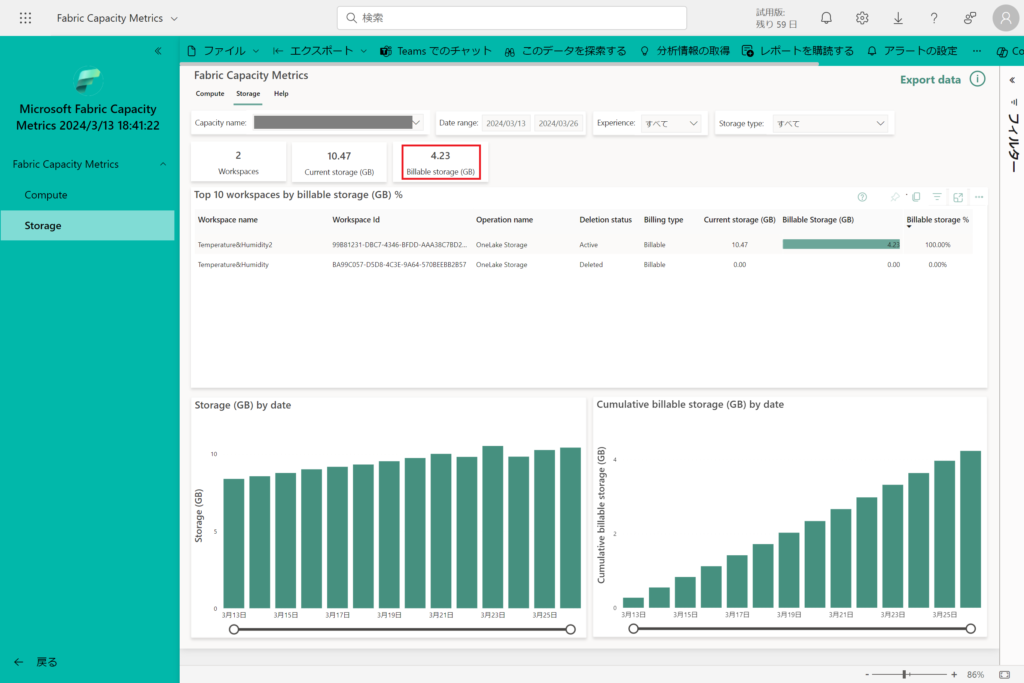The width and height of the screenshot is (1024, 683).
Task: Click the search box in header
Action: tap(512, 18)
